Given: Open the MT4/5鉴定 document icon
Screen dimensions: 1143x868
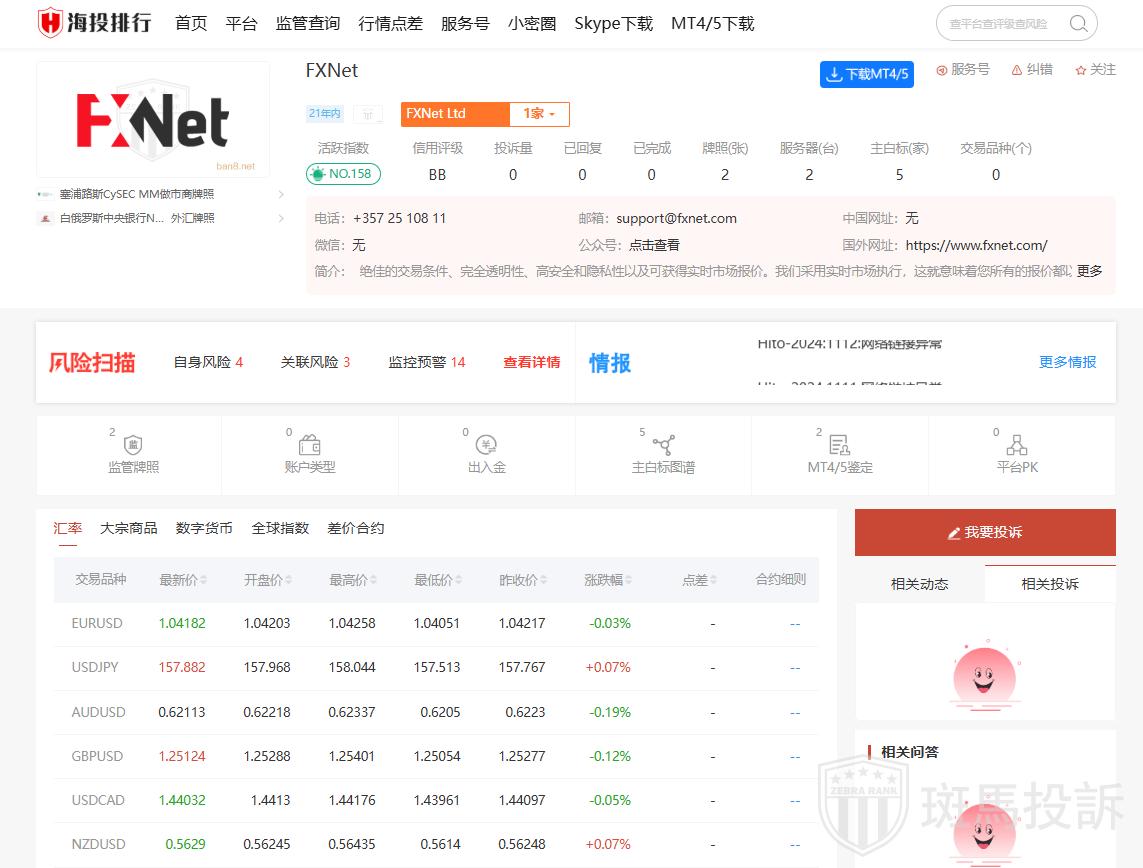Looking at the screenshot, I should pos(840,445).
